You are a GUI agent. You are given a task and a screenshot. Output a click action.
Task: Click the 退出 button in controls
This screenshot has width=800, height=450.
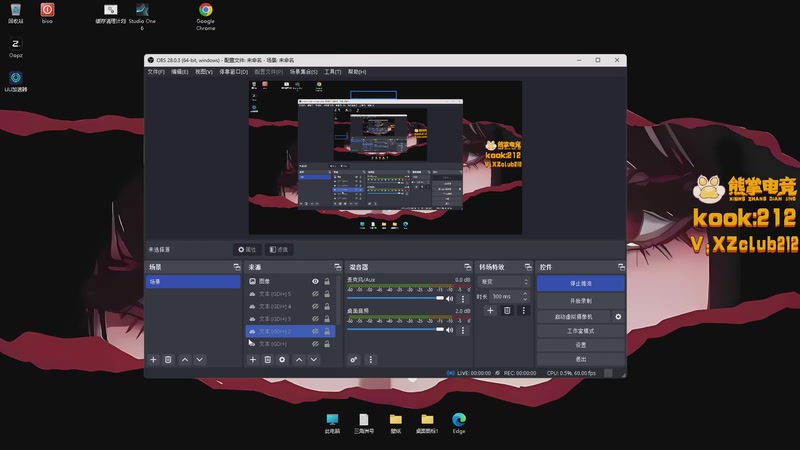(x=581, y=359)
